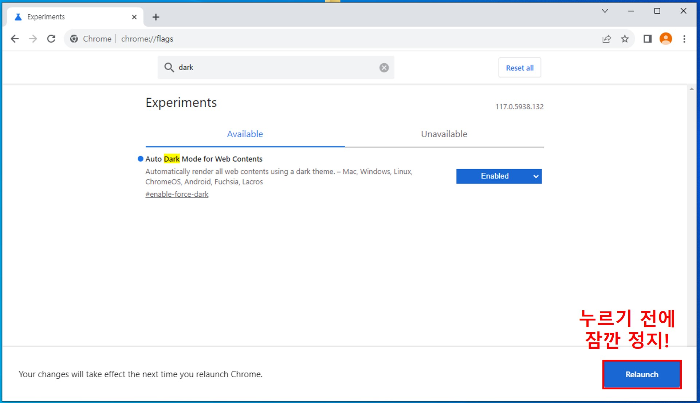
Task: Click the relaunch notice text at bottom
Action: tap(141, 374)
